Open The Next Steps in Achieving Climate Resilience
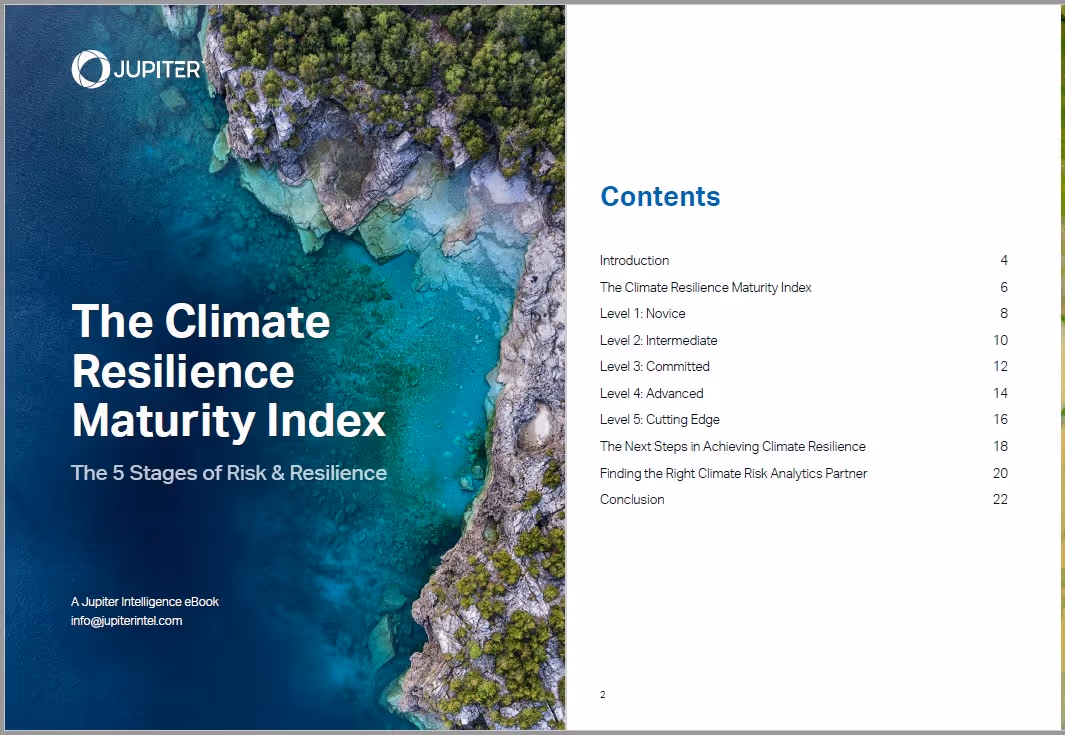This screenshot has width=1065, height=735. [733, 446]
